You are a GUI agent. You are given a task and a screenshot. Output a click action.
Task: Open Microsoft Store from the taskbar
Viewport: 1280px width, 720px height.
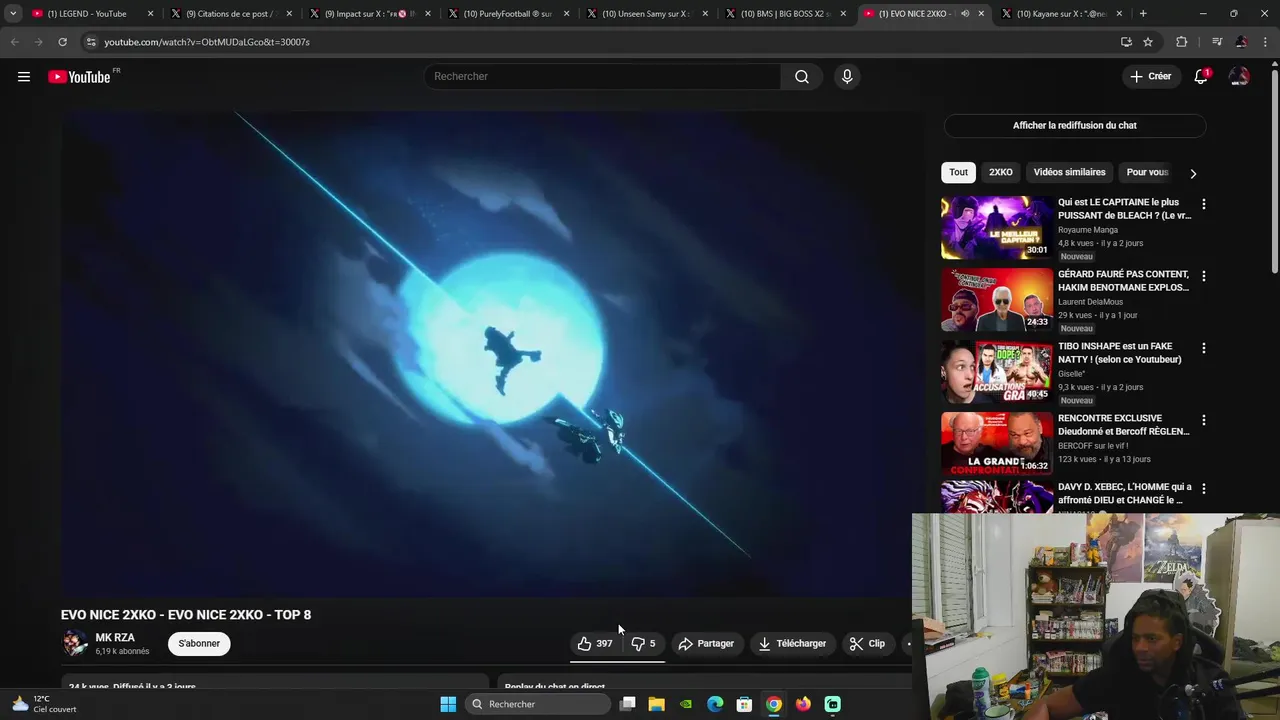coord(744,704)
